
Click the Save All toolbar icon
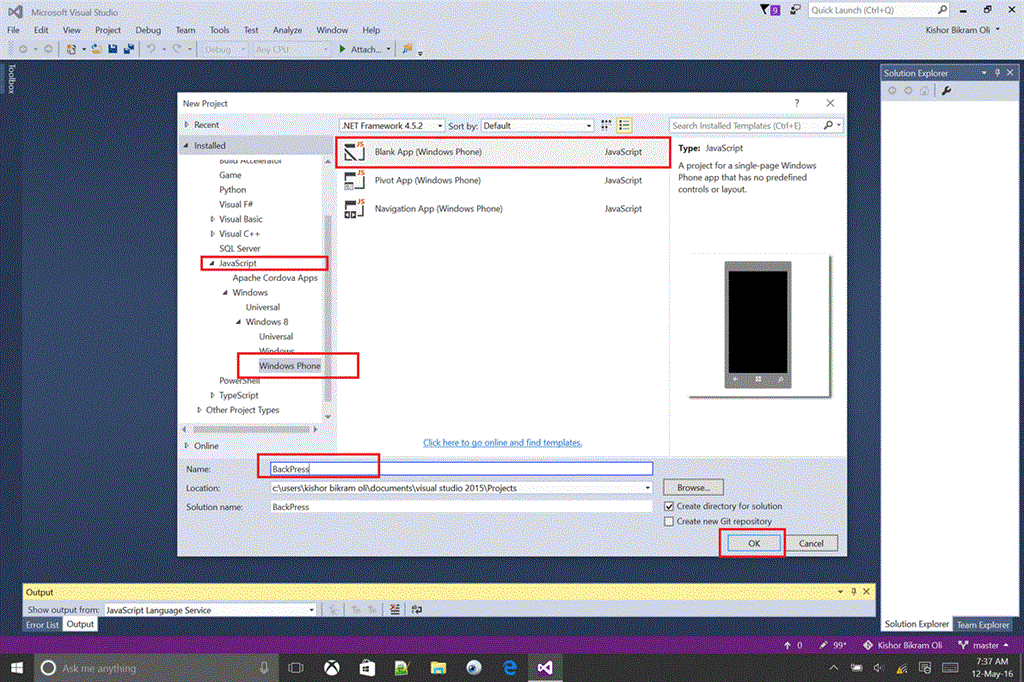pyautogui.click(x=129, y=49)
